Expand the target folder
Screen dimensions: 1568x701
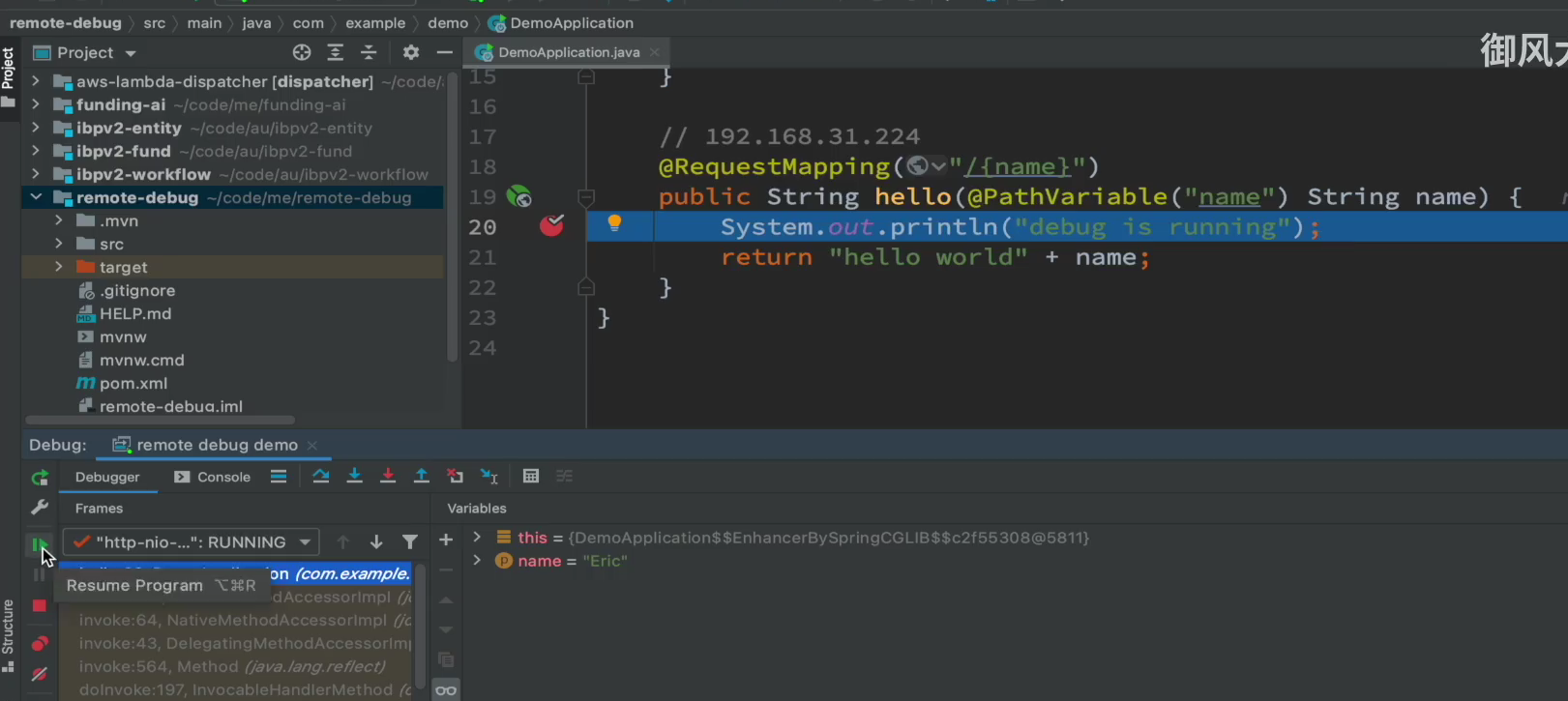click(x=59, y=267)
